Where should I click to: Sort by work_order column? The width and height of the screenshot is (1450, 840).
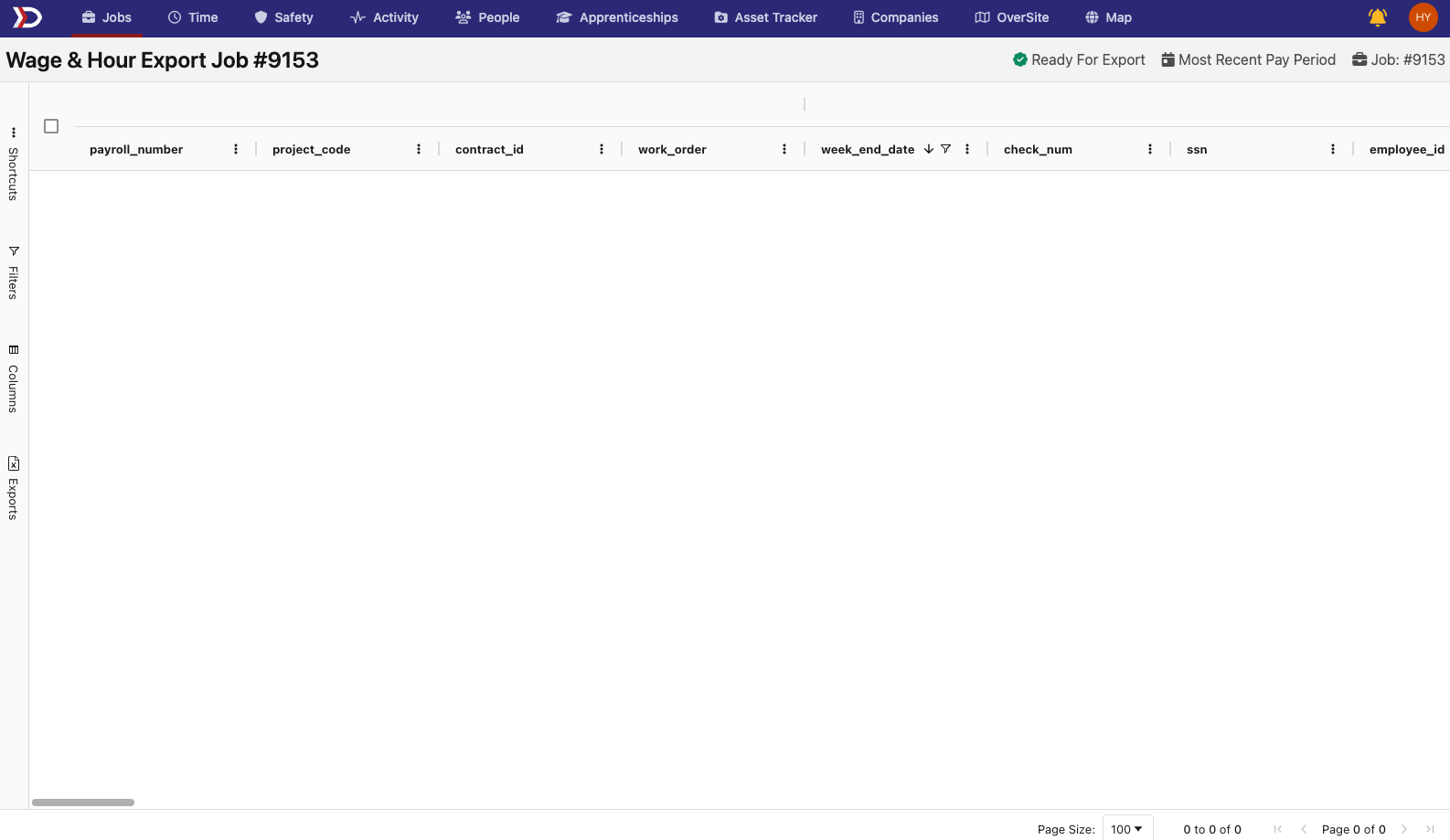672,149
